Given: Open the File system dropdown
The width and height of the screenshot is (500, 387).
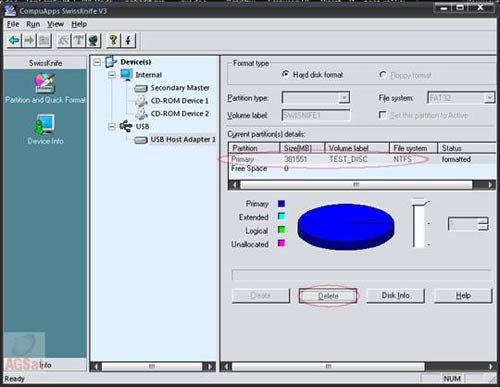Looking at the screenshot, I should coord(461,98).
